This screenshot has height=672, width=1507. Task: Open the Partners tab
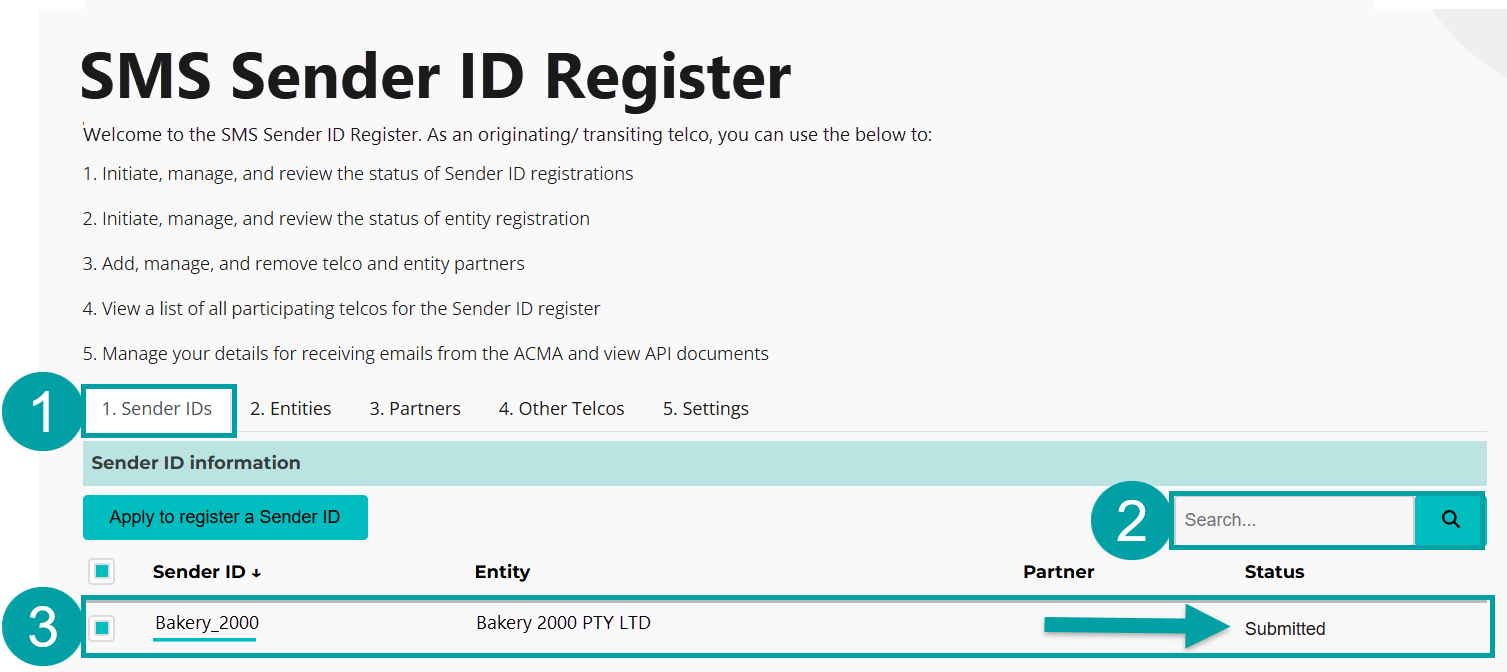click(x=414, y=408)
